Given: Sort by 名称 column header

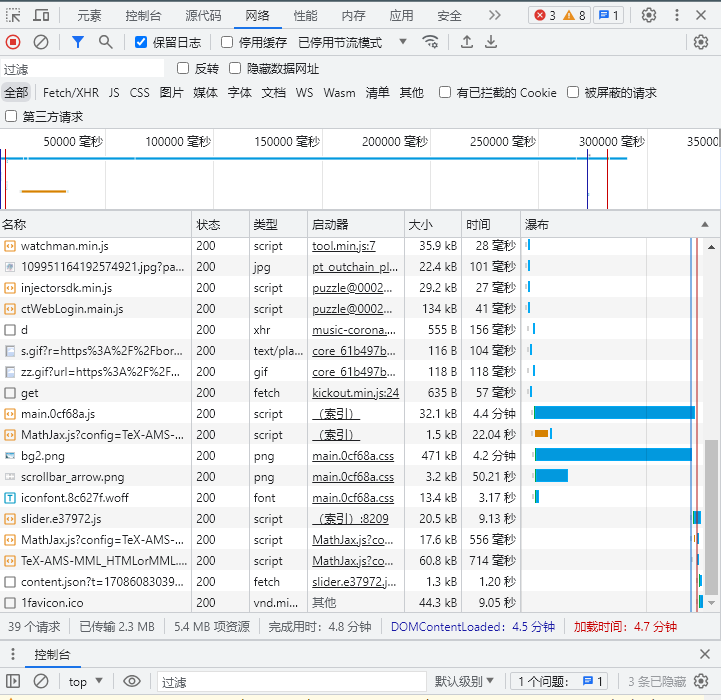Looking at the screenshot, I should tap(96, 224).
